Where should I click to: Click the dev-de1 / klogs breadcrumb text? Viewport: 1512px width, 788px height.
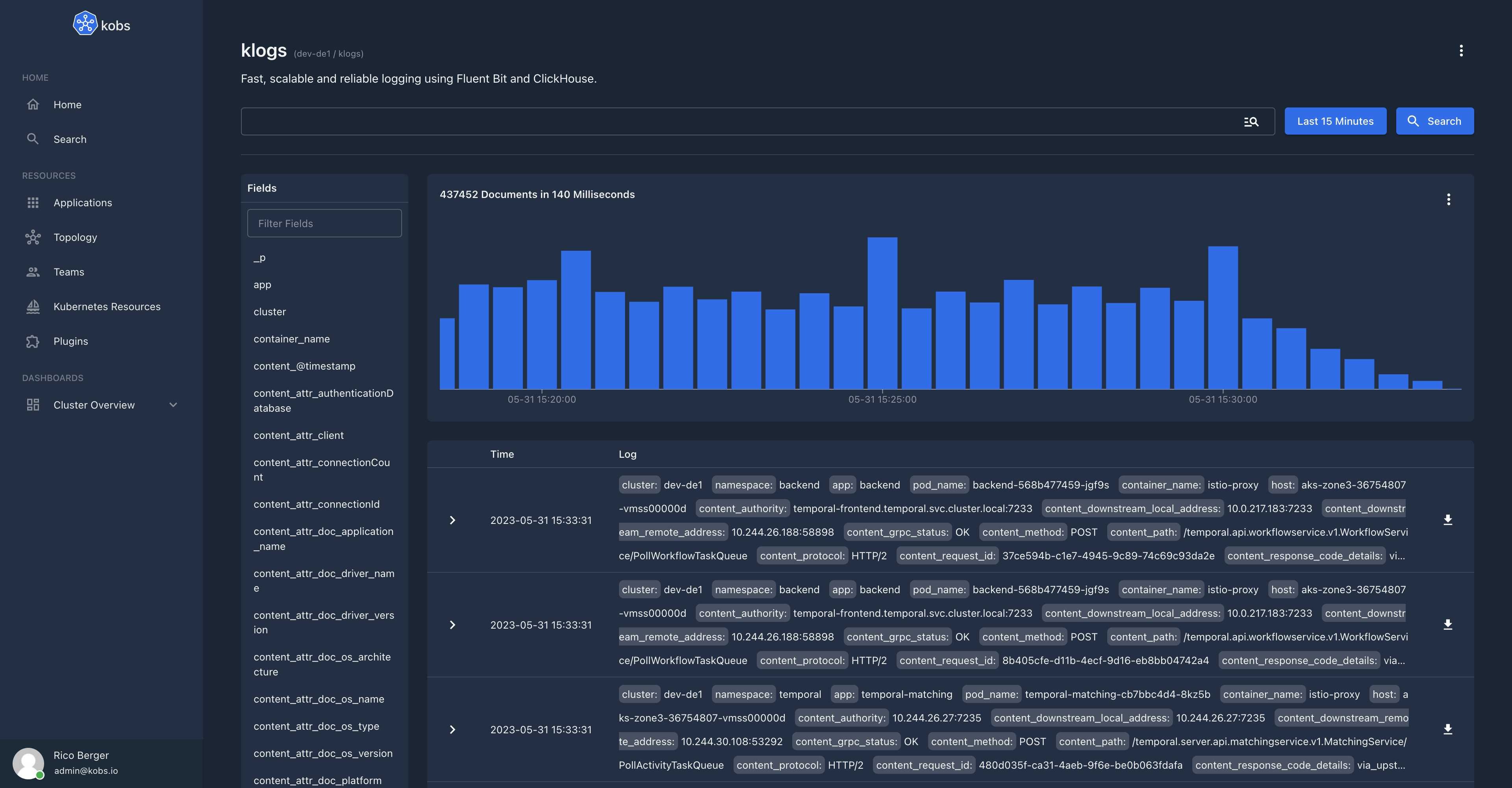328,54
